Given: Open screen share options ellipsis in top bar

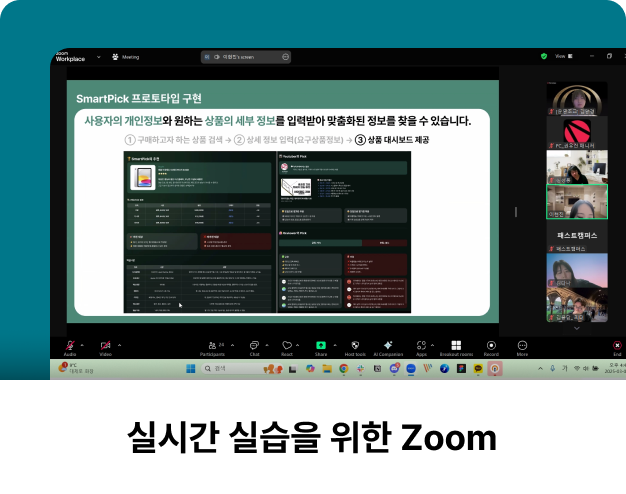Looking at the screenshot, I should [x=285, y=57].
